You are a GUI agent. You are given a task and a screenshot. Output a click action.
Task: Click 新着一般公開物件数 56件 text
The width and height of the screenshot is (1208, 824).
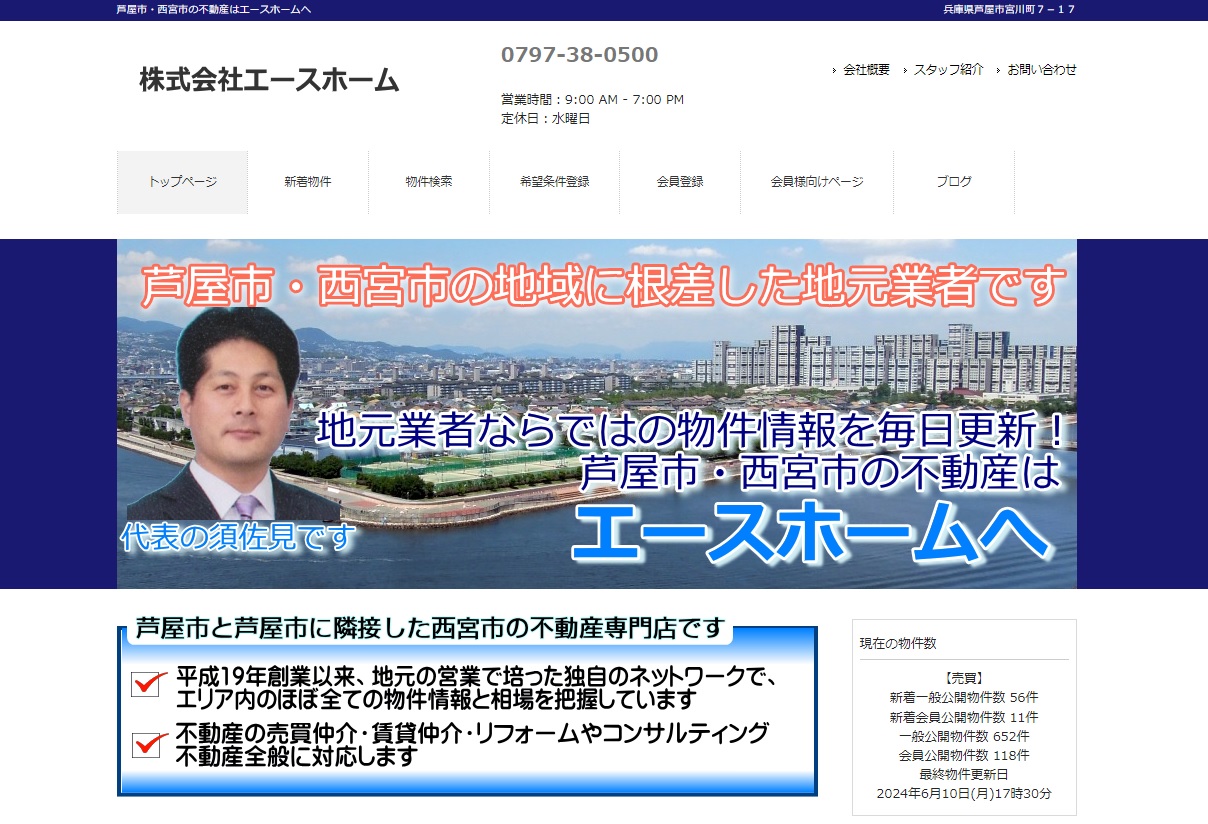click(964, 698)
